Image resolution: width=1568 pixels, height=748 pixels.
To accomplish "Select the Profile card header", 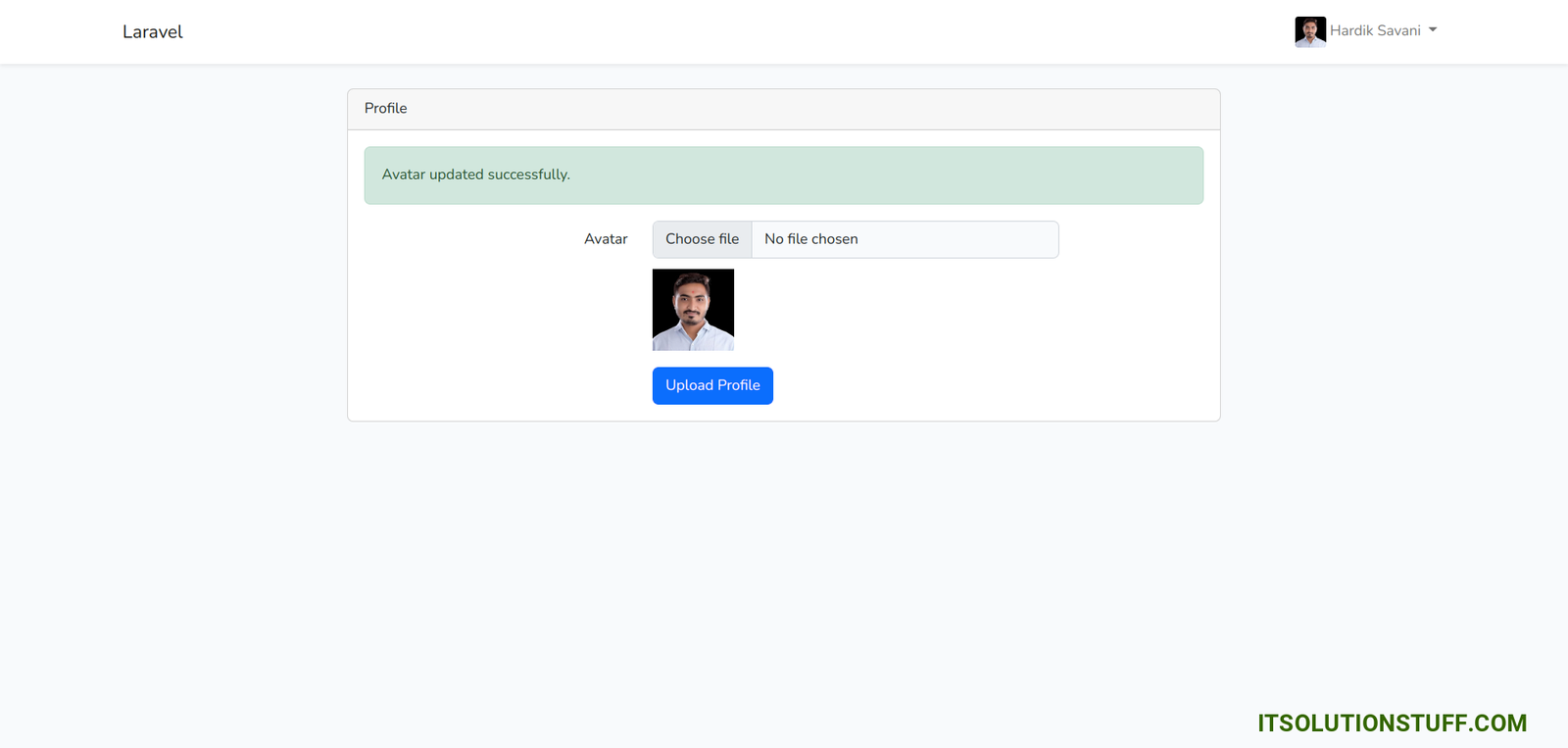I will 783,109.
